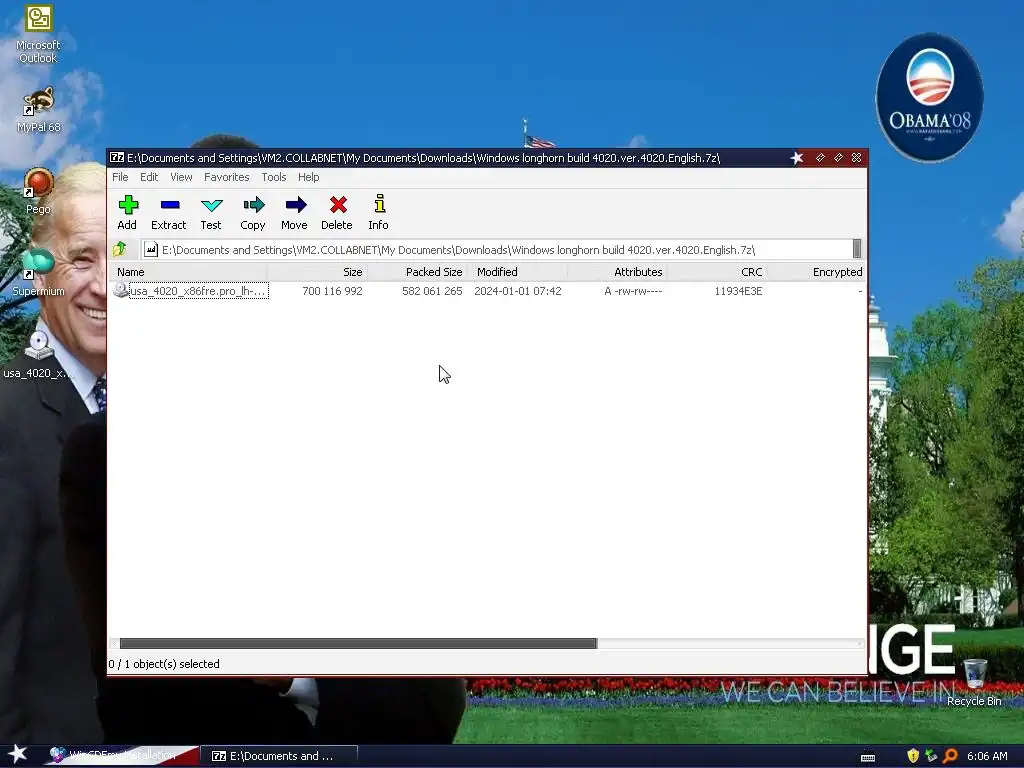Viewport: 1024px width, 768px height.
Task: Click the star button in title bar
Action: 797,157
